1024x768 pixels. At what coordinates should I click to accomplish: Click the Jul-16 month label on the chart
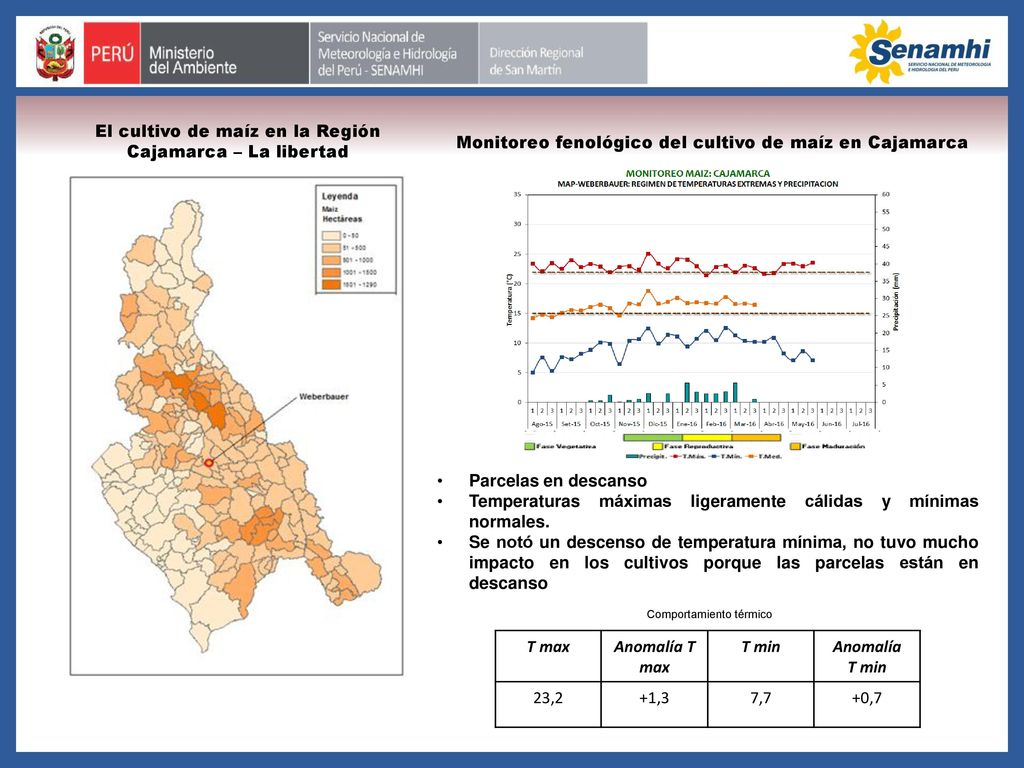[861, 424]
